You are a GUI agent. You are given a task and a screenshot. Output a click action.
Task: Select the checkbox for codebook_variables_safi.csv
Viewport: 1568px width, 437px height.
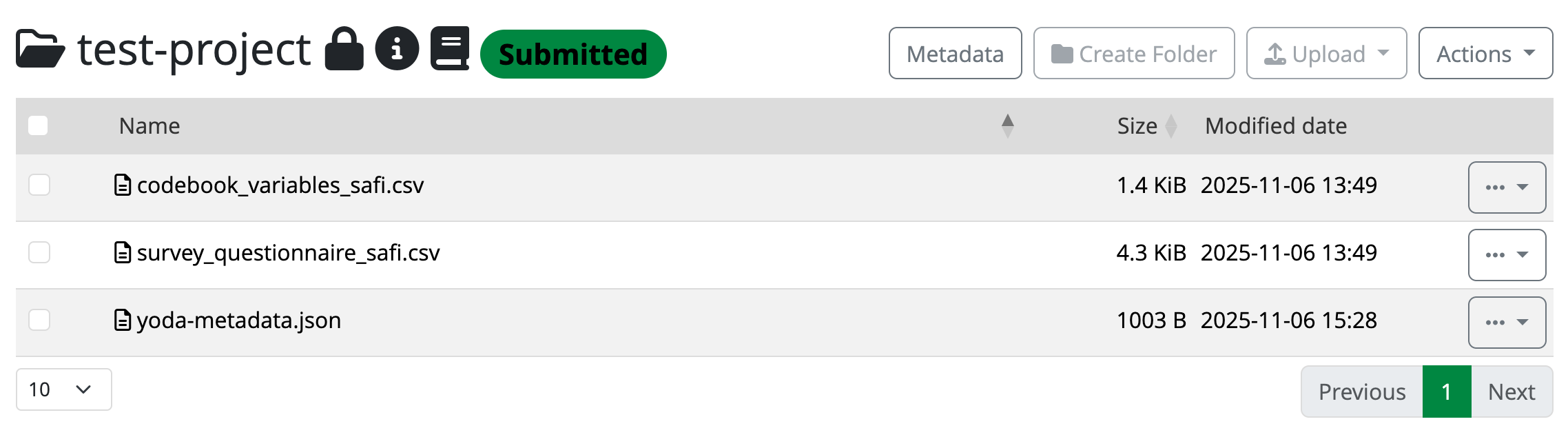[40, 185]
